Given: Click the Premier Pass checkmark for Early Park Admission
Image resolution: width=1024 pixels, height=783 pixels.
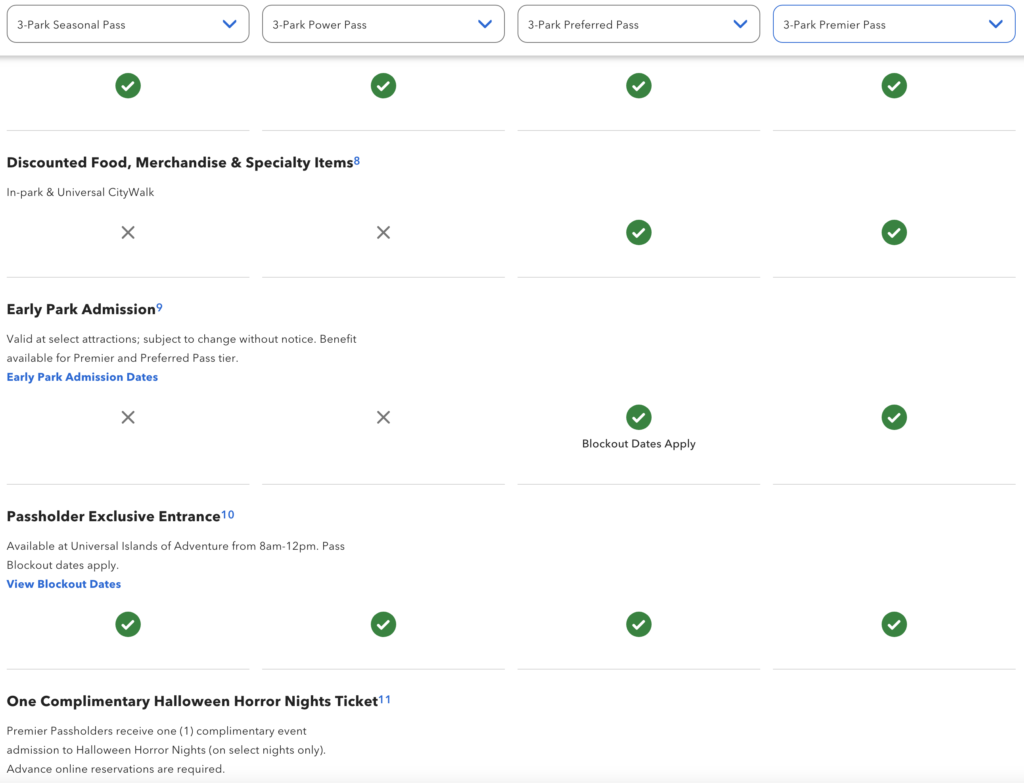Looking at the screenshot, I should [x=894, y=417].
